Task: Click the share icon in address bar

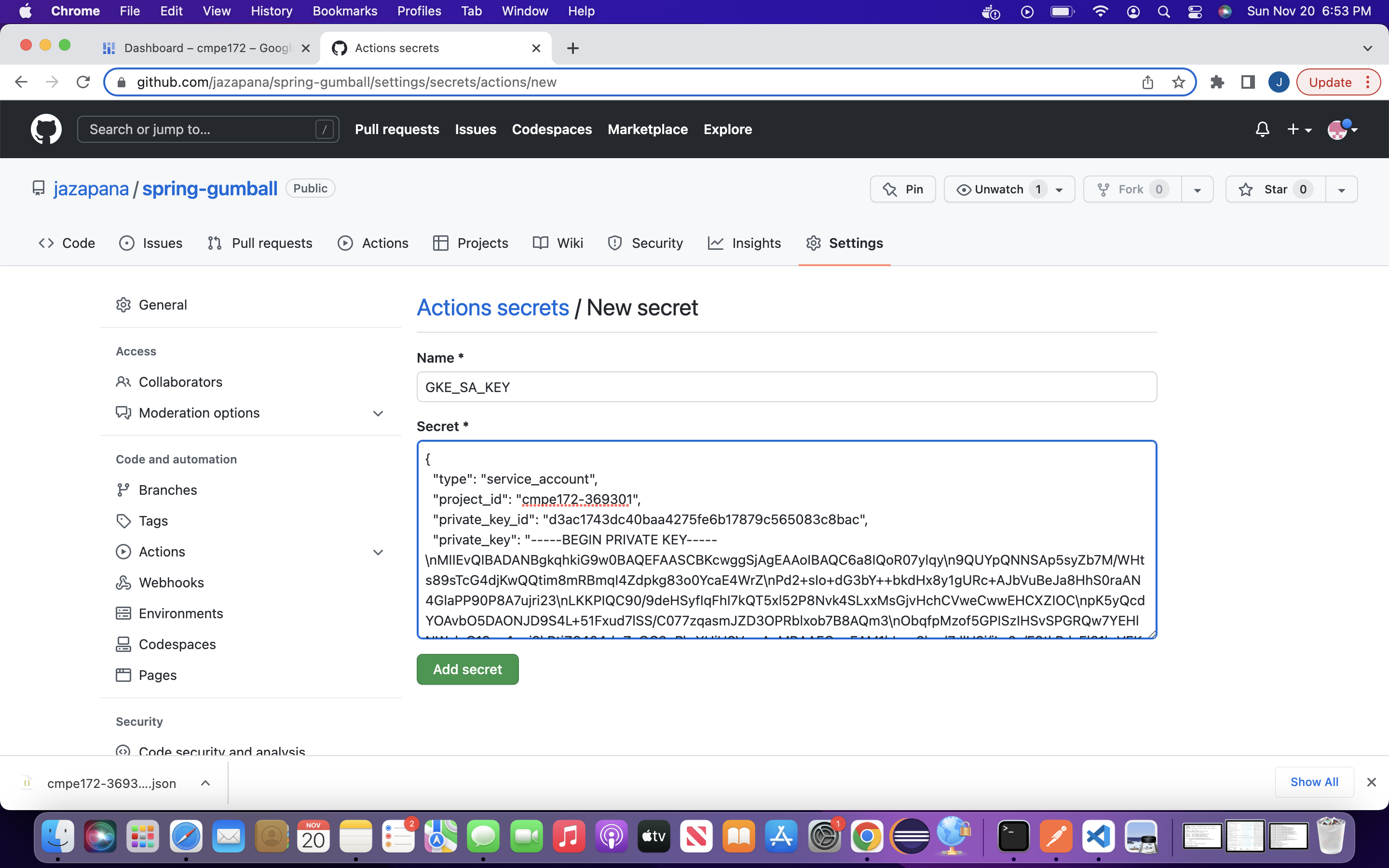Action: pos(1147,82)
